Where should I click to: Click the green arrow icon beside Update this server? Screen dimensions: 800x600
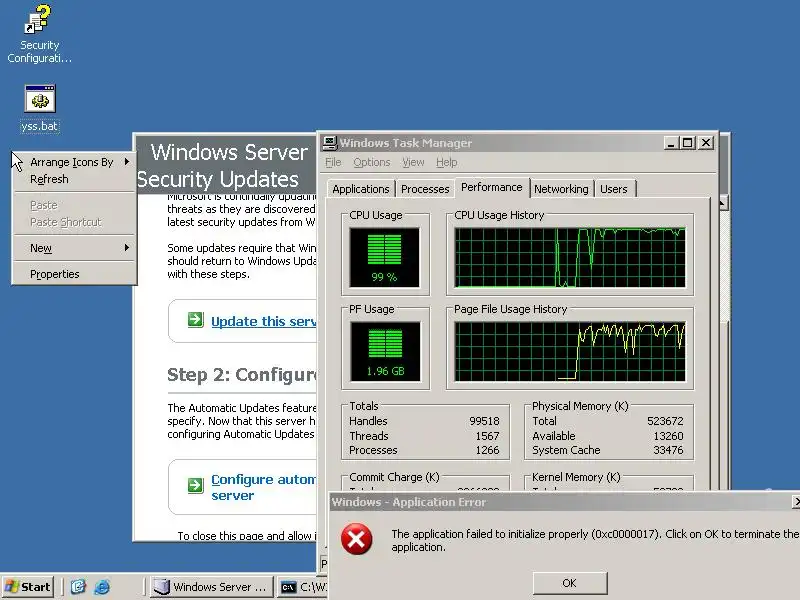point(195,320)
